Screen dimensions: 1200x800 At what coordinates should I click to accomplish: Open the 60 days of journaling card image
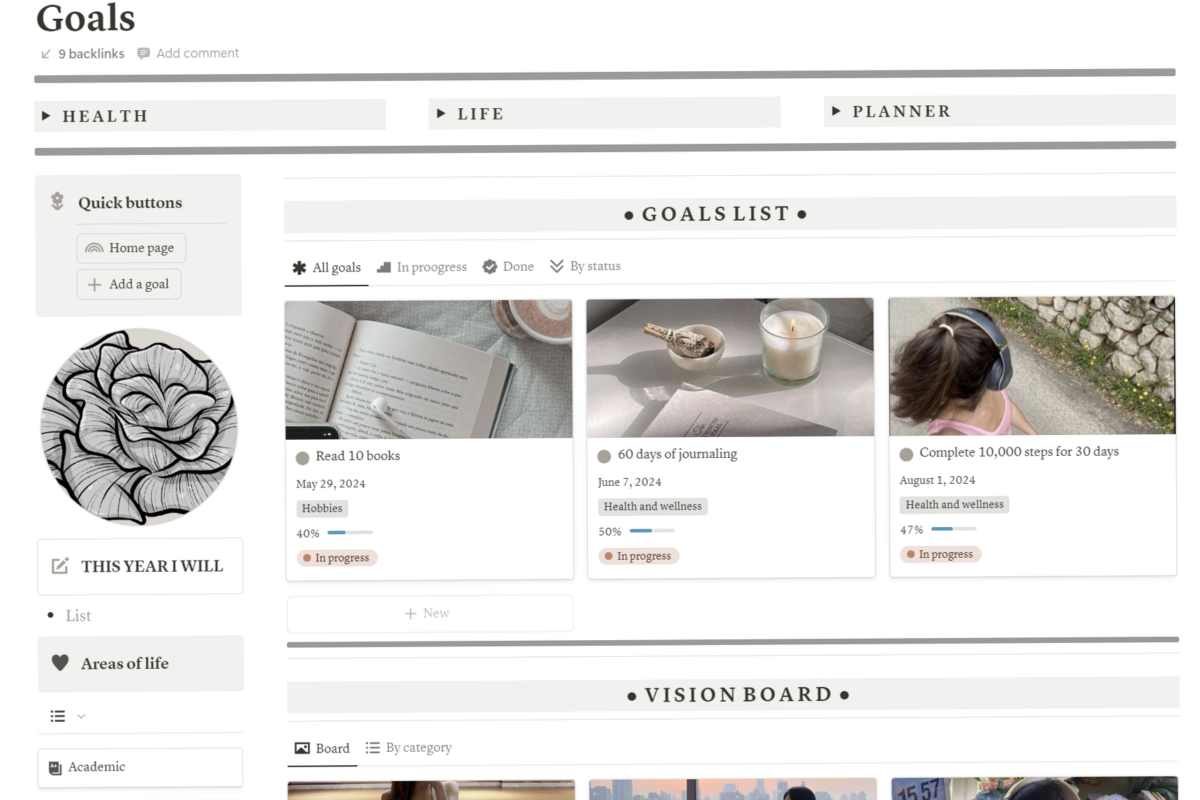730,367
